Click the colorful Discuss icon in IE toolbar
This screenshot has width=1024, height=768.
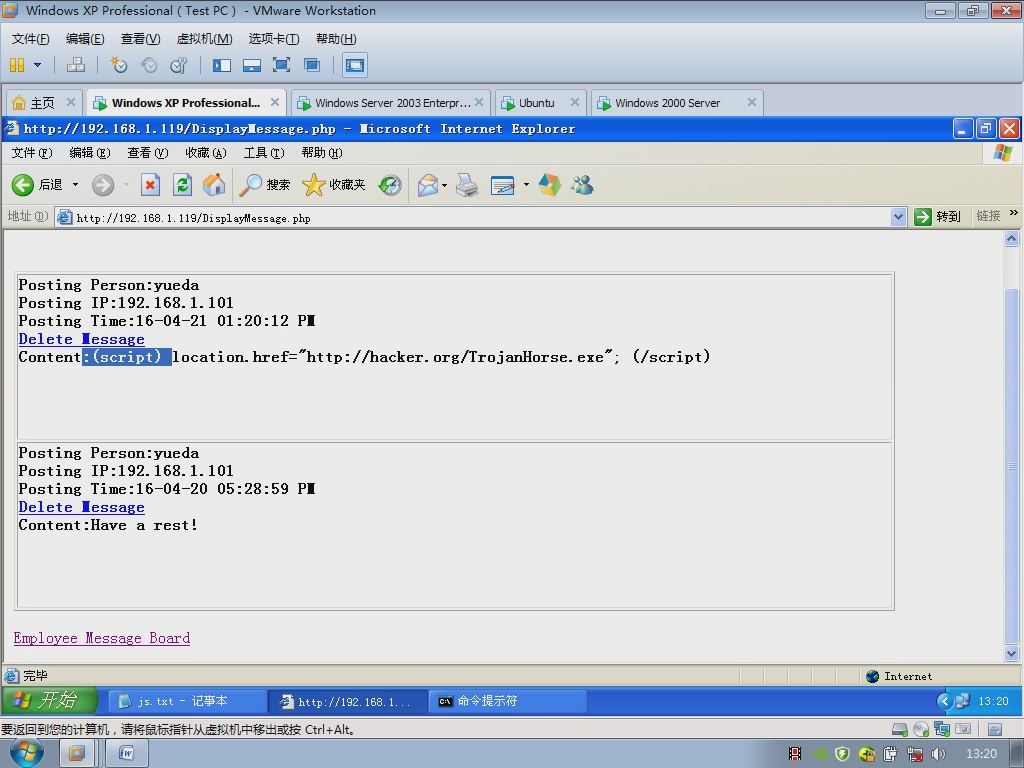coord(549,185)
